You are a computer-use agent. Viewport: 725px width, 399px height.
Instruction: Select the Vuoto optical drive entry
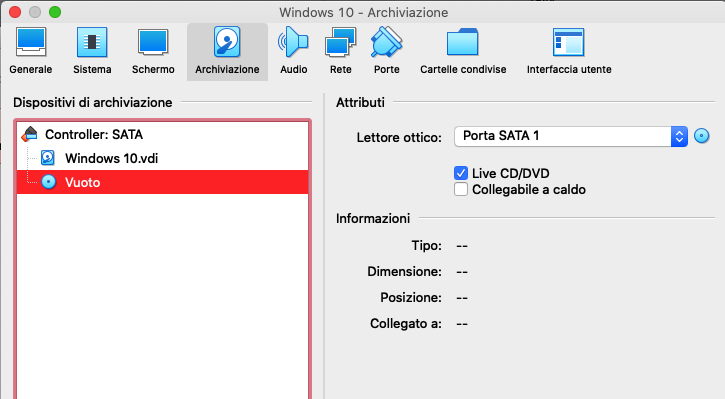[163, 182]
